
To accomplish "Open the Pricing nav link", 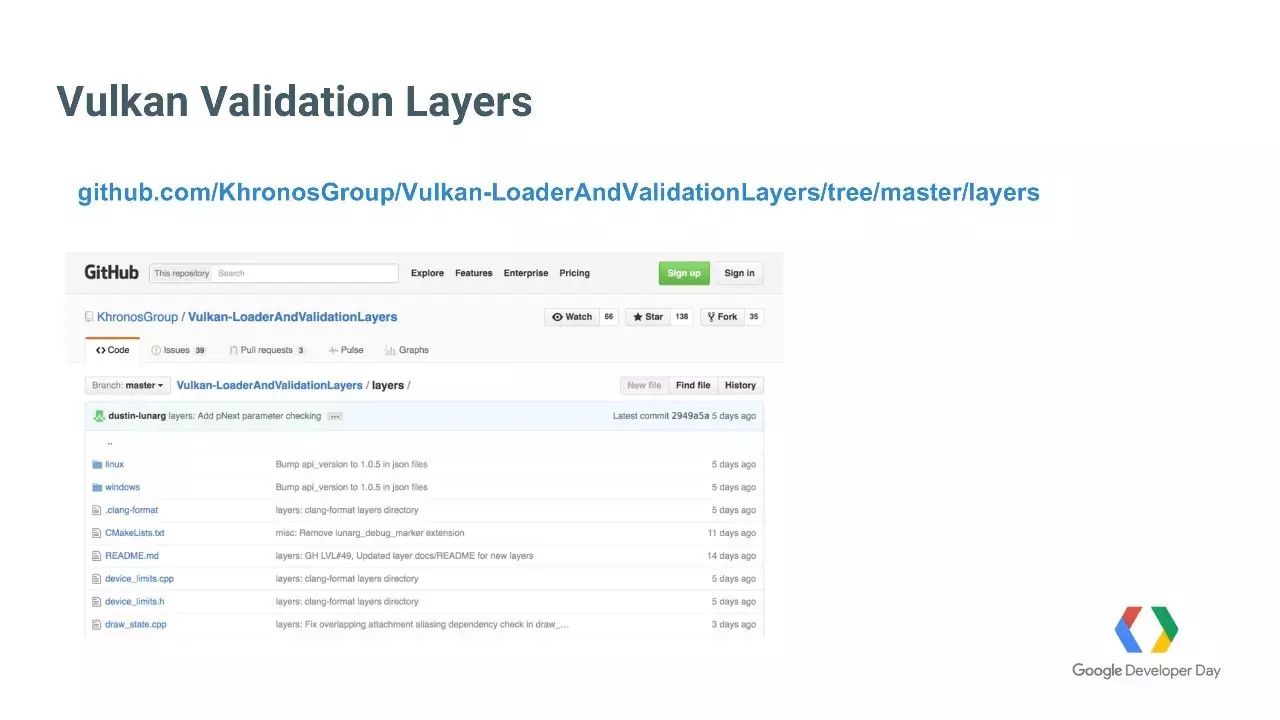I will pos(574,273).
